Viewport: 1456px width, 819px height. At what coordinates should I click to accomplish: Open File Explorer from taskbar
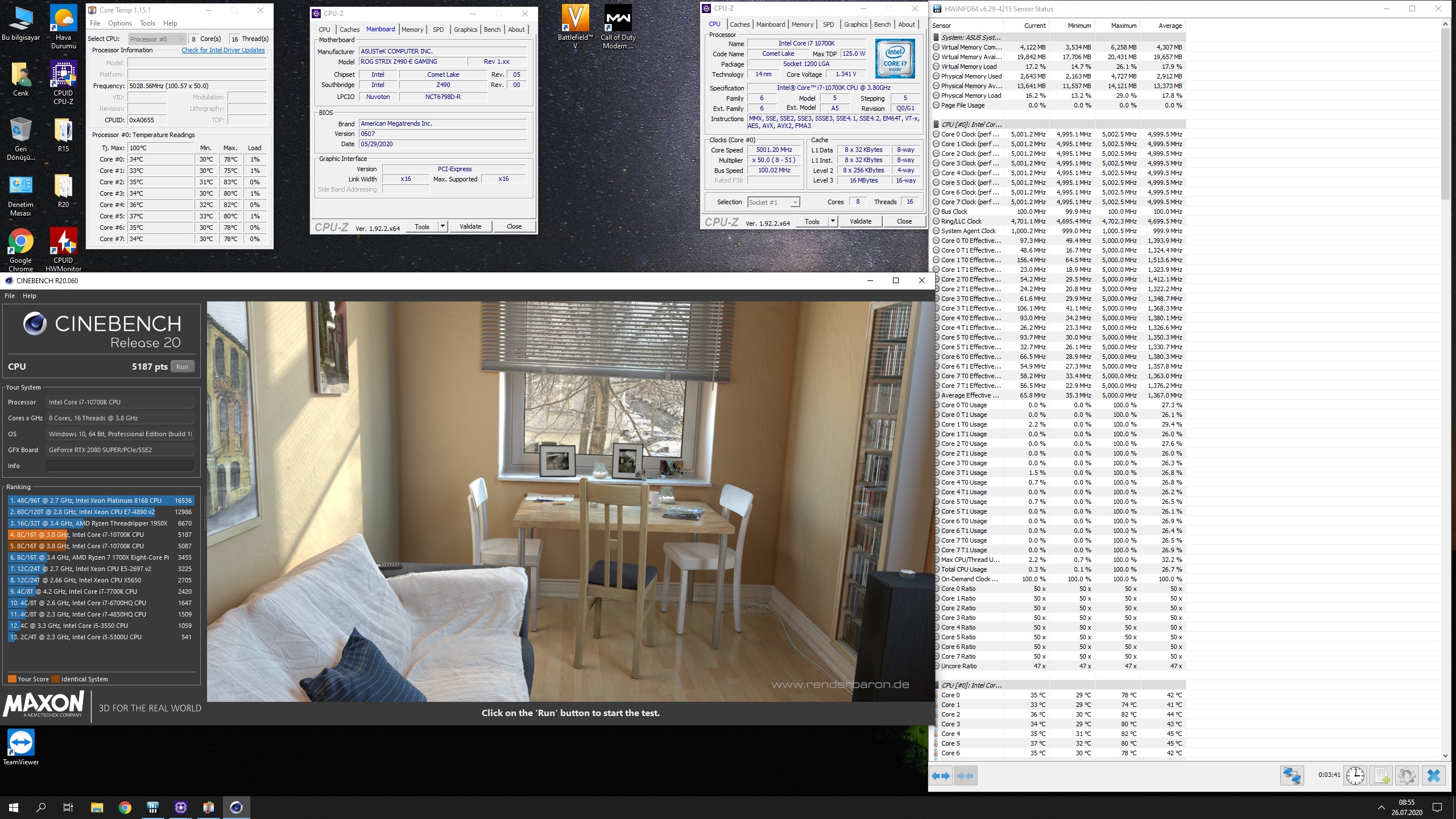tap(97, 807)
